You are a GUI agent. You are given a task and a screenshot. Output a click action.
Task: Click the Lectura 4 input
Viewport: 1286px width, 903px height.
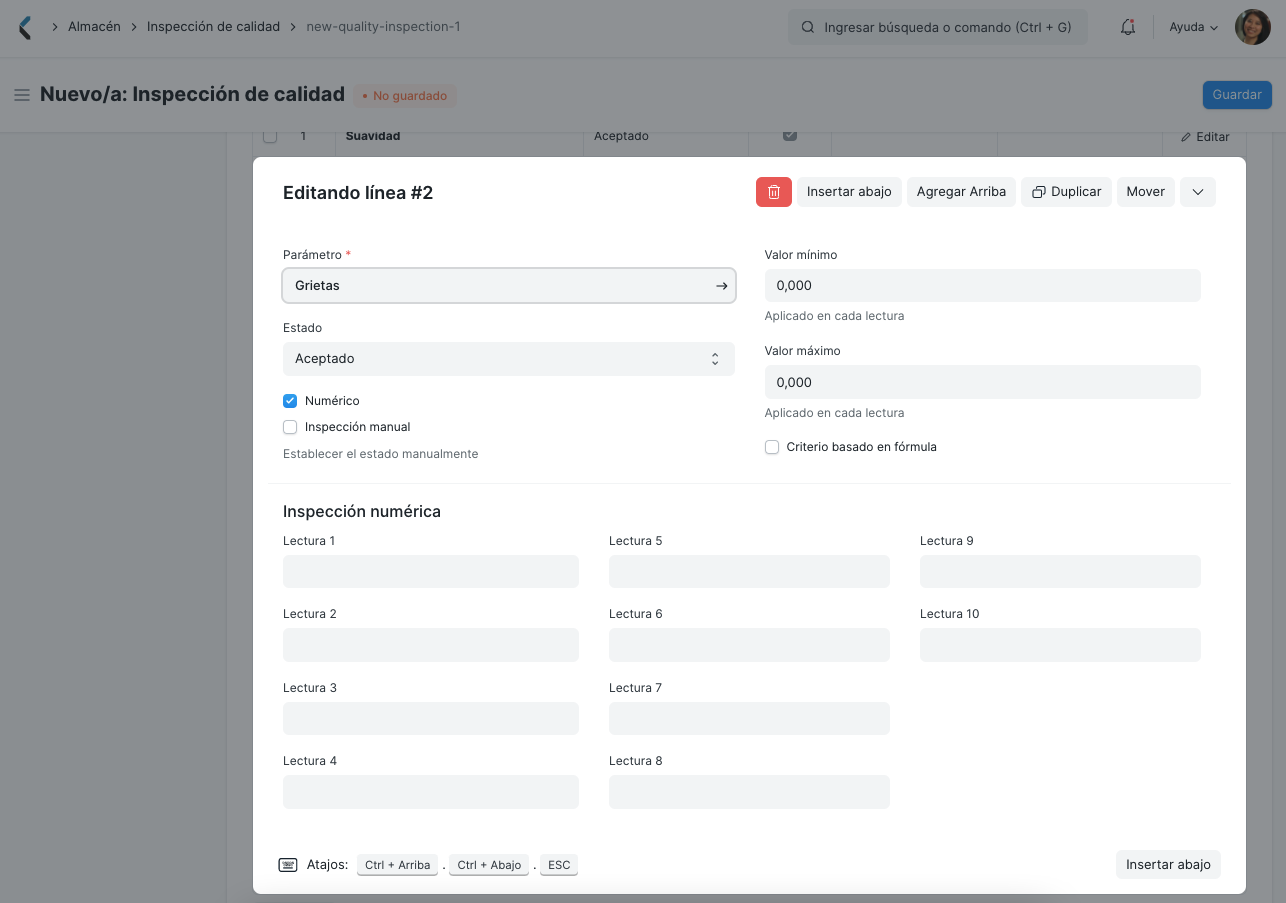click(431, 792)
